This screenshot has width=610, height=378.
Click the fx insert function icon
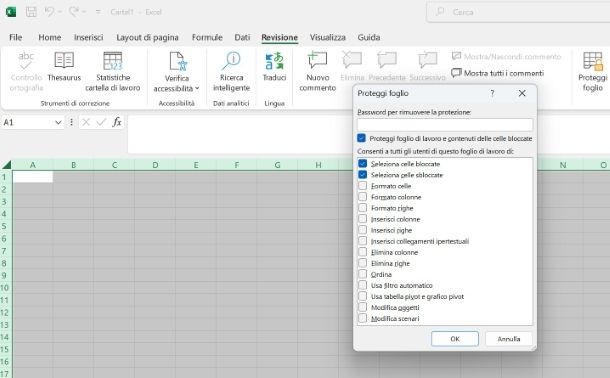(x=117, y=122)
